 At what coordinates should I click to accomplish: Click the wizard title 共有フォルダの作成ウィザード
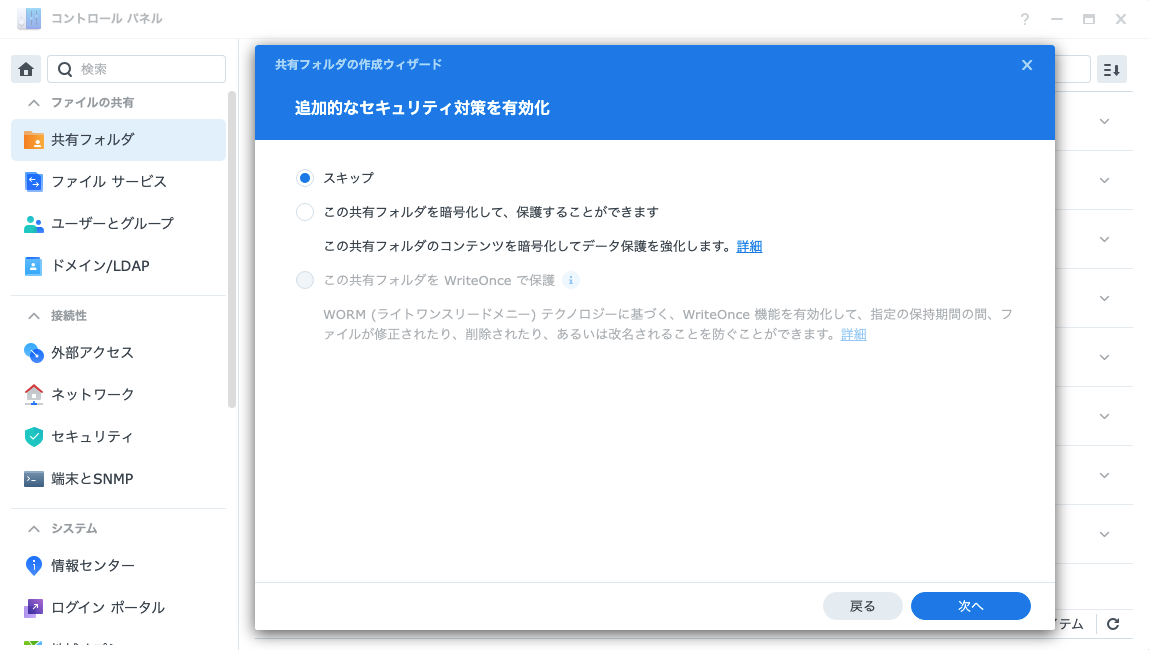coord(358,64)
